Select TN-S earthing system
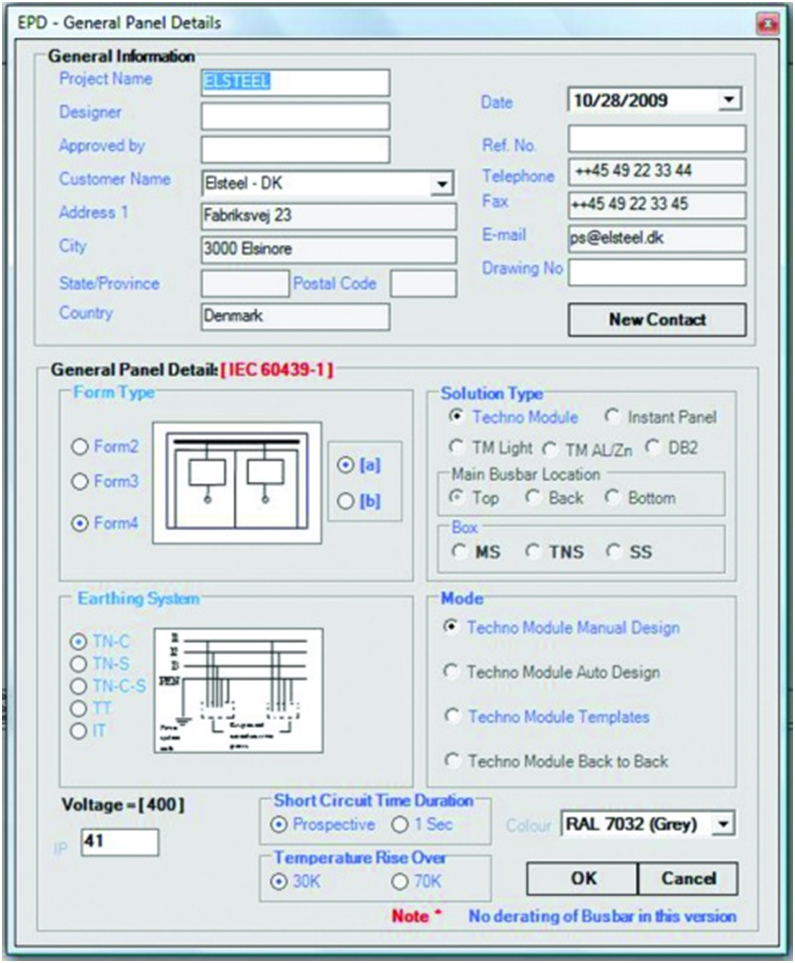Screen dimensions: 795x963 [79, 664]
